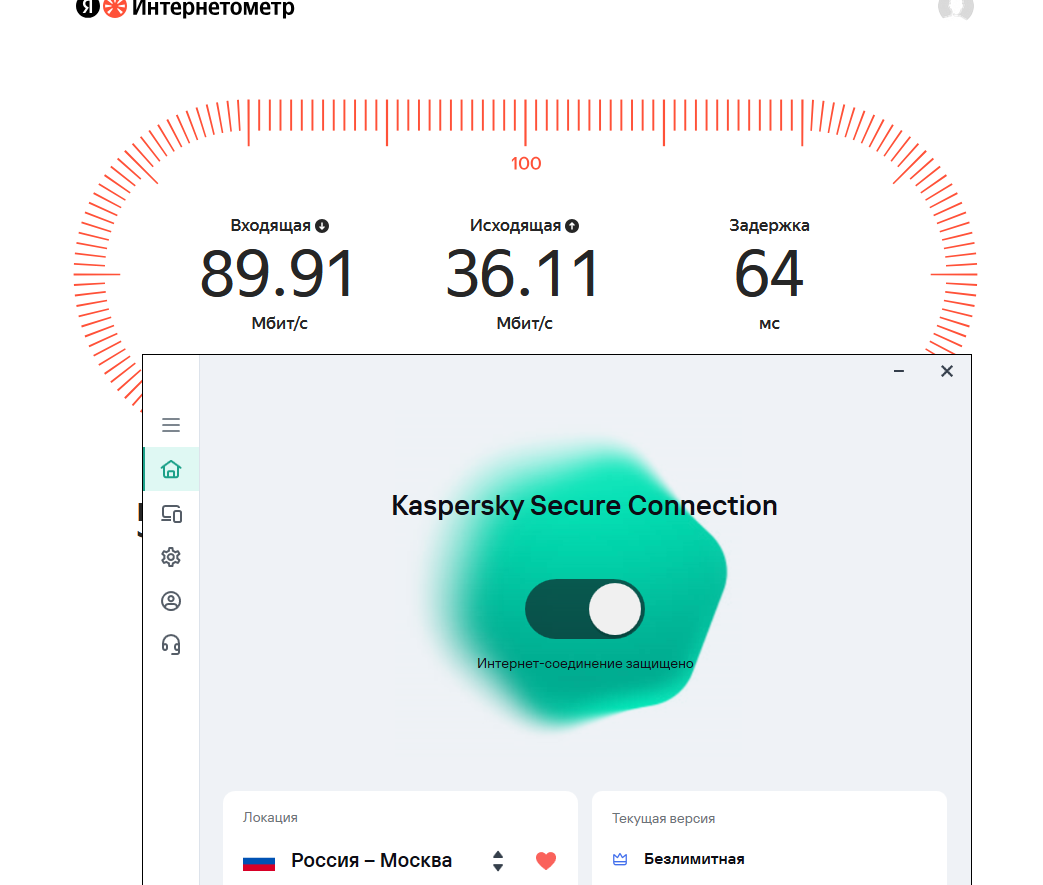Viewport: 1043px width, 885px height.
Task: Toggle the Kaspersky Secure Connection switch
Action: pos(585,609)
